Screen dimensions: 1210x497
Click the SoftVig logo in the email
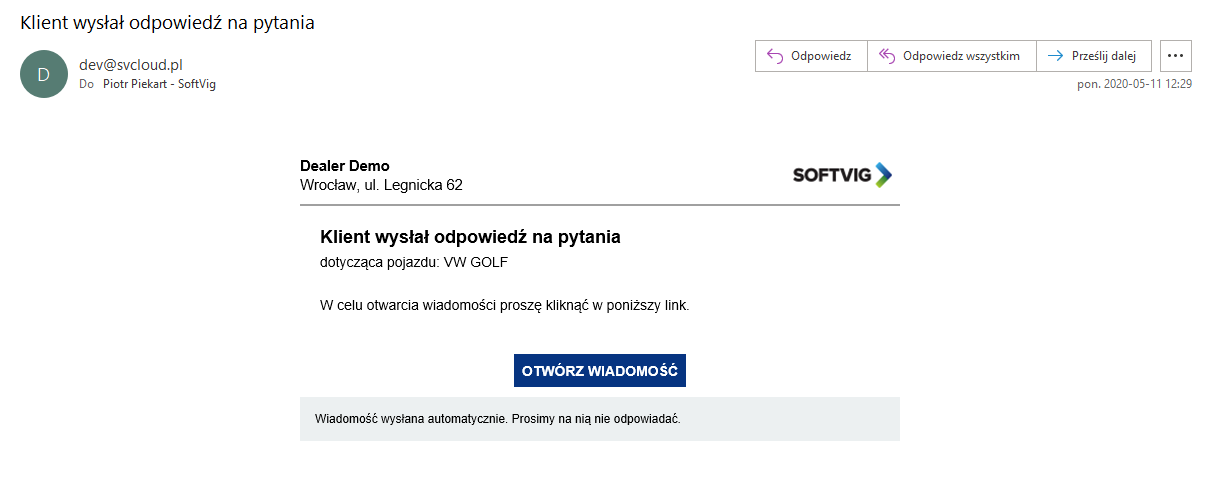pyautogui.click(x=842, y=175)
